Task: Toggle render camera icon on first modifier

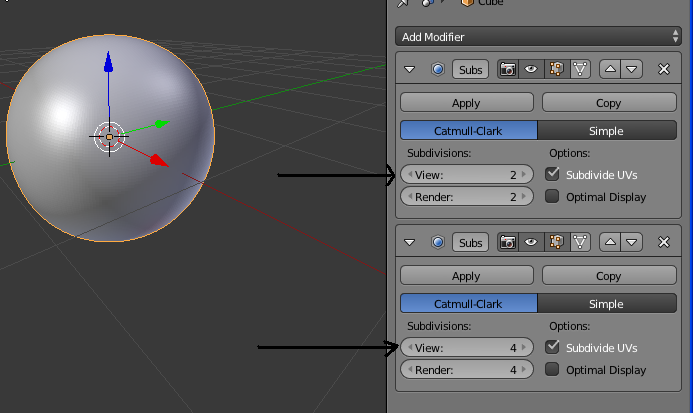Action: point(508,69)
